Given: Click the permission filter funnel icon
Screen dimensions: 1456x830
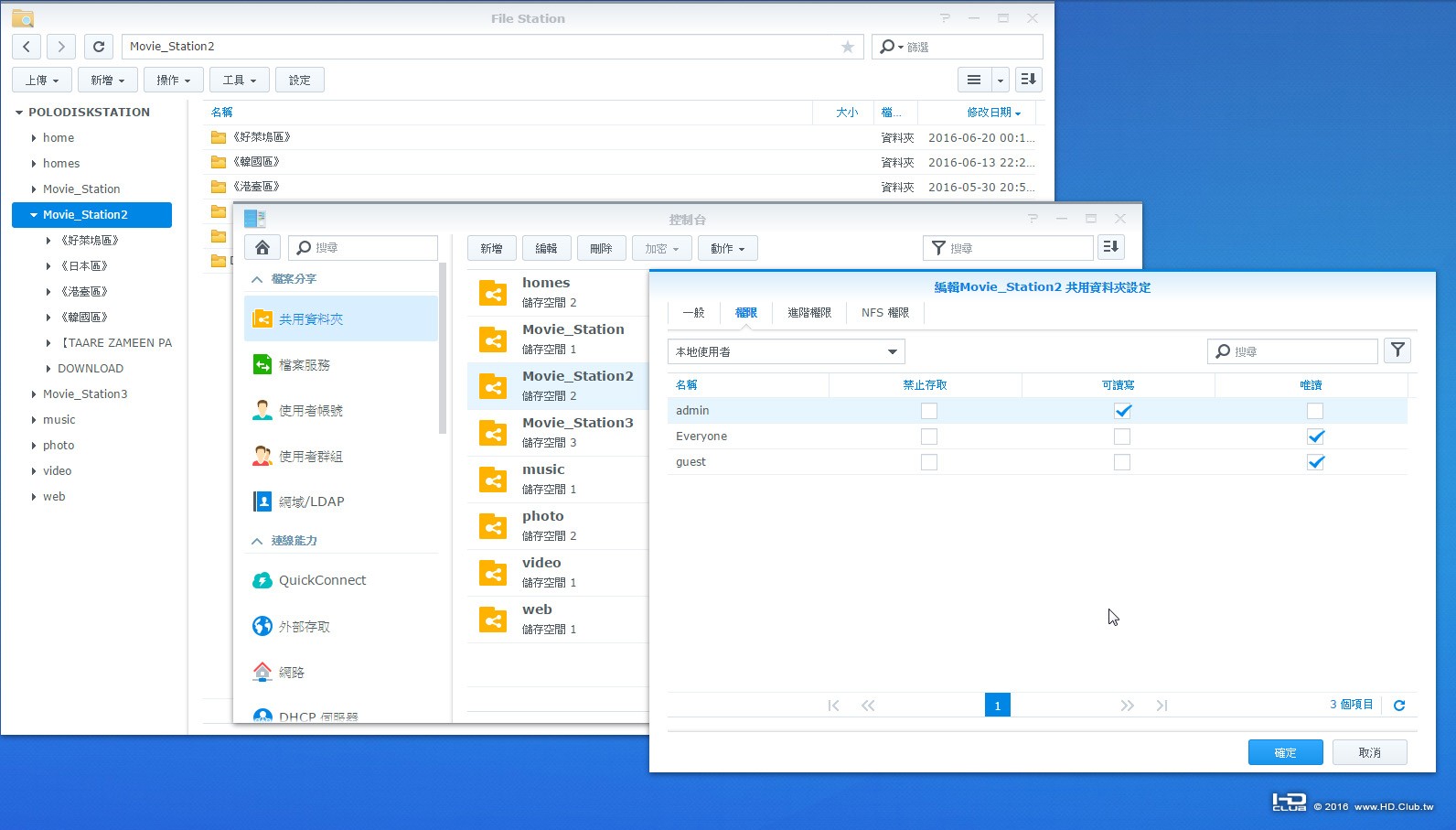Looking at the screenshot, I should click(x=1397, y=350).
